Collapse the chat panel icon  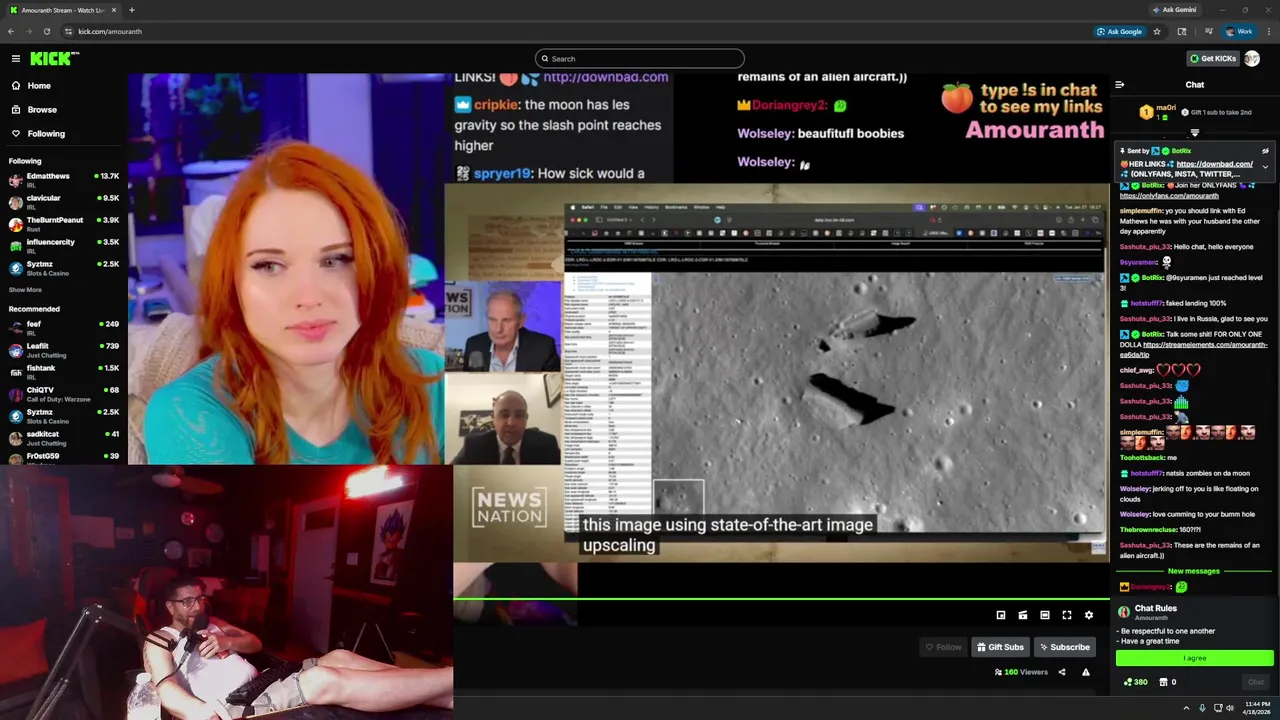coord(1119,85)
